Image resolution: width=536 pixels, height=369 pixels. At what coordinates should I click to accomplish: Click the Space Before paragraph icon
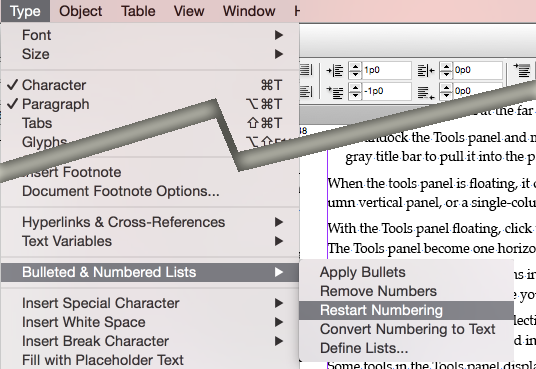[522, 70]
